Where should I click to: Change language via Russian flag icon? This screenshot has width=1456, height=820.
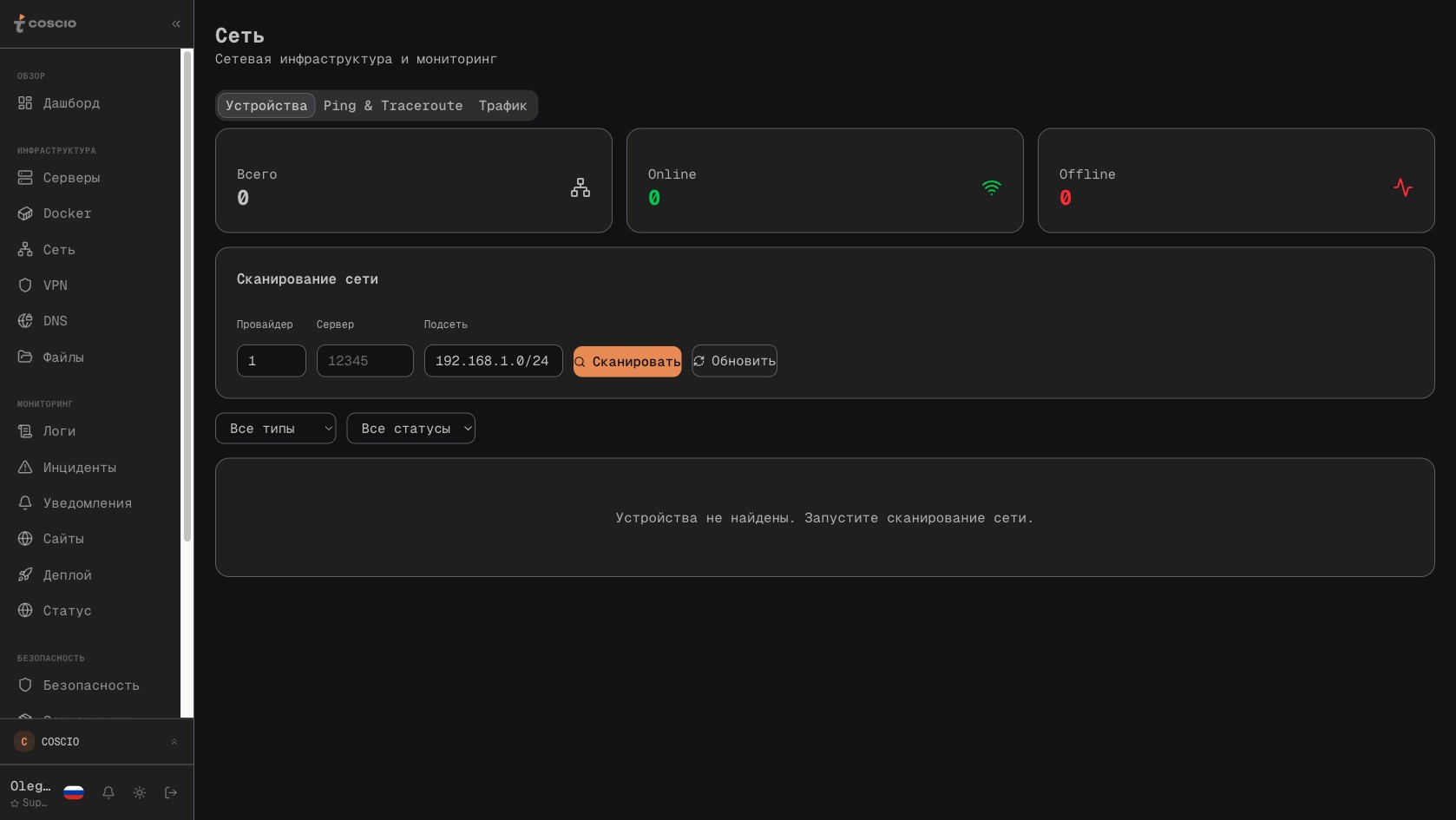[x=74, y=792]
